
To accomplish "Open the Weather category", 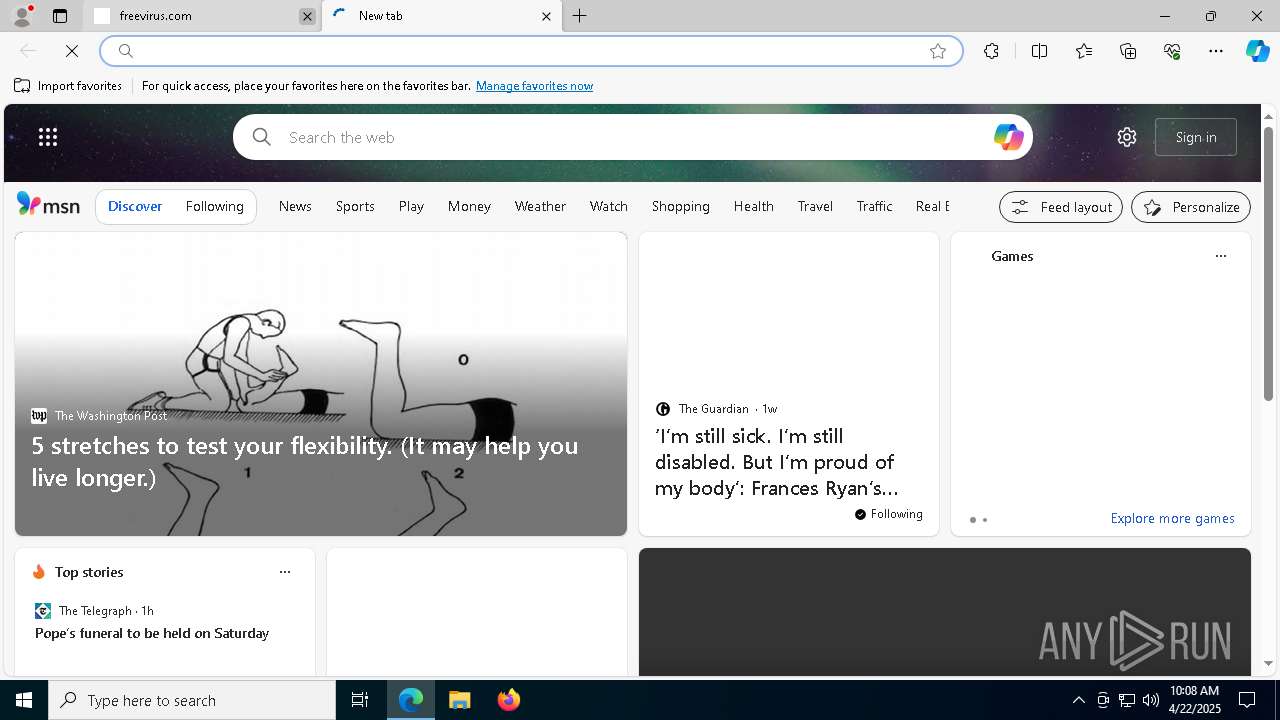I will tap(540, 206).
